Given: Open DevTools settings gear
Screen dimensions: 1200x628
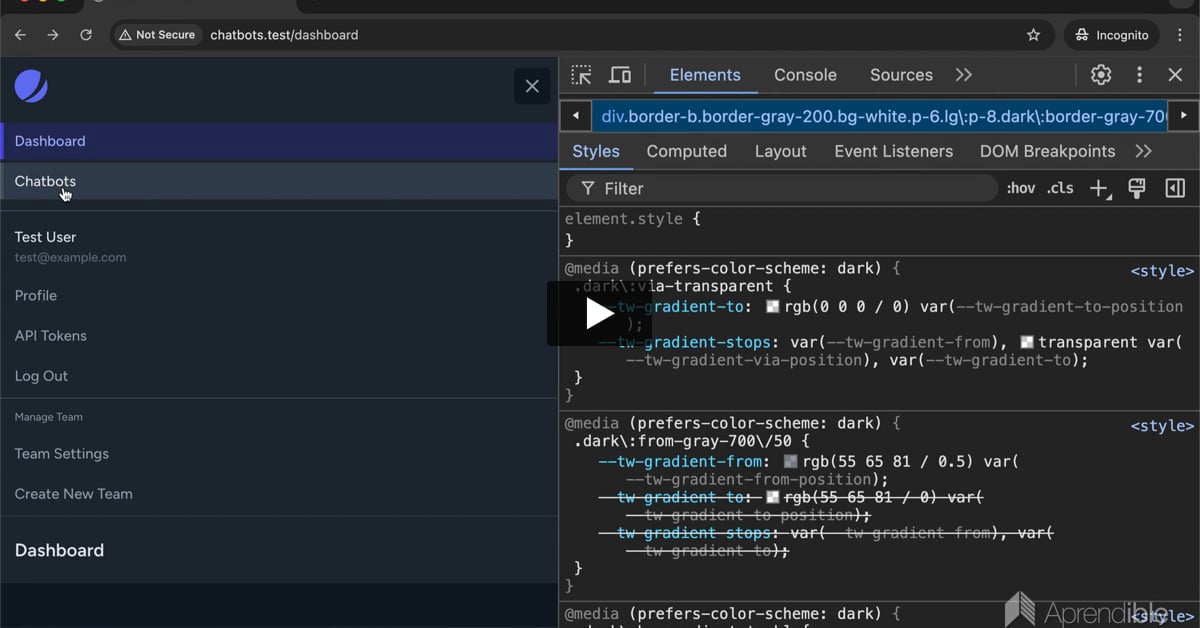Looking at the screenshot, I should click(x=1101, y=75).
